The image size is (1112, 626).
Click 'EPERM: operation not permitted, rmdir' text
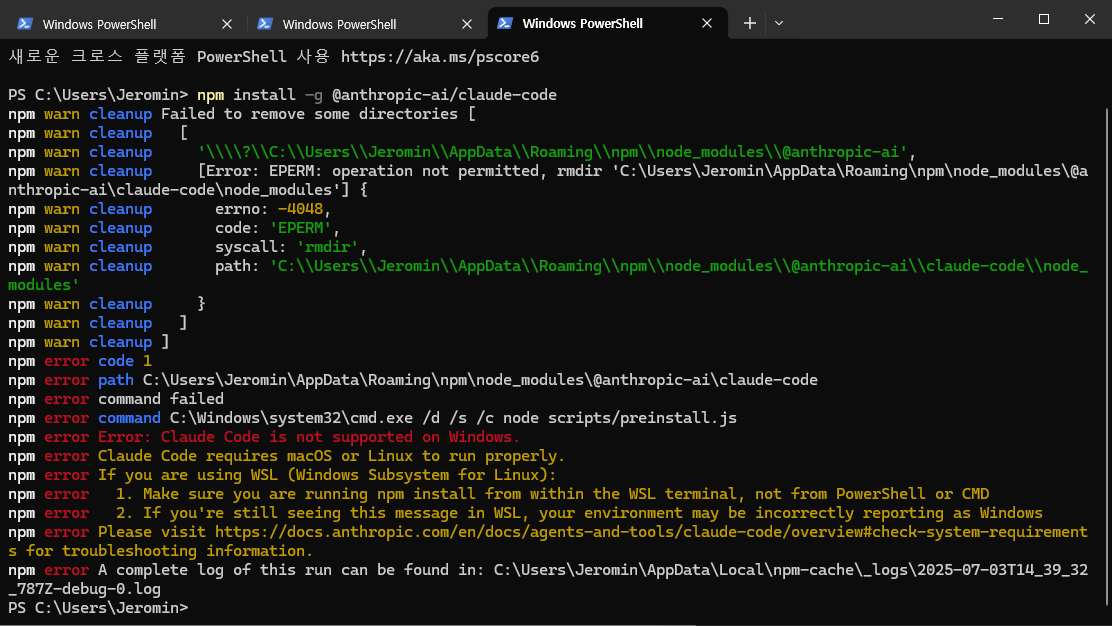(x=435, y=172)
